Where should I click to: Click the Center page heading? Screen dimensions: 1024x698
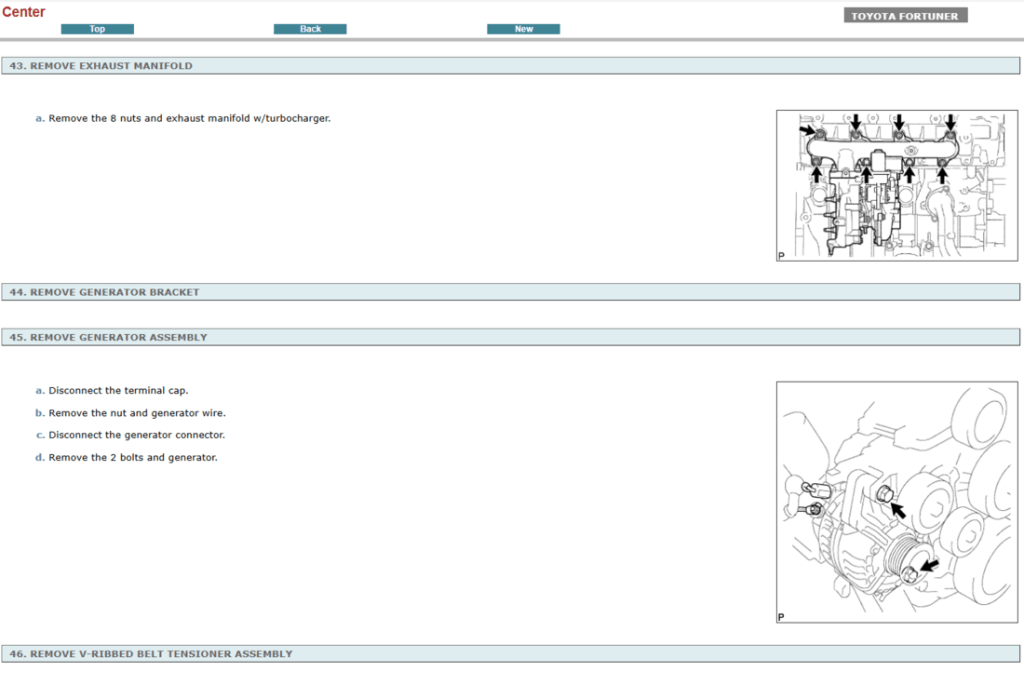24,11
